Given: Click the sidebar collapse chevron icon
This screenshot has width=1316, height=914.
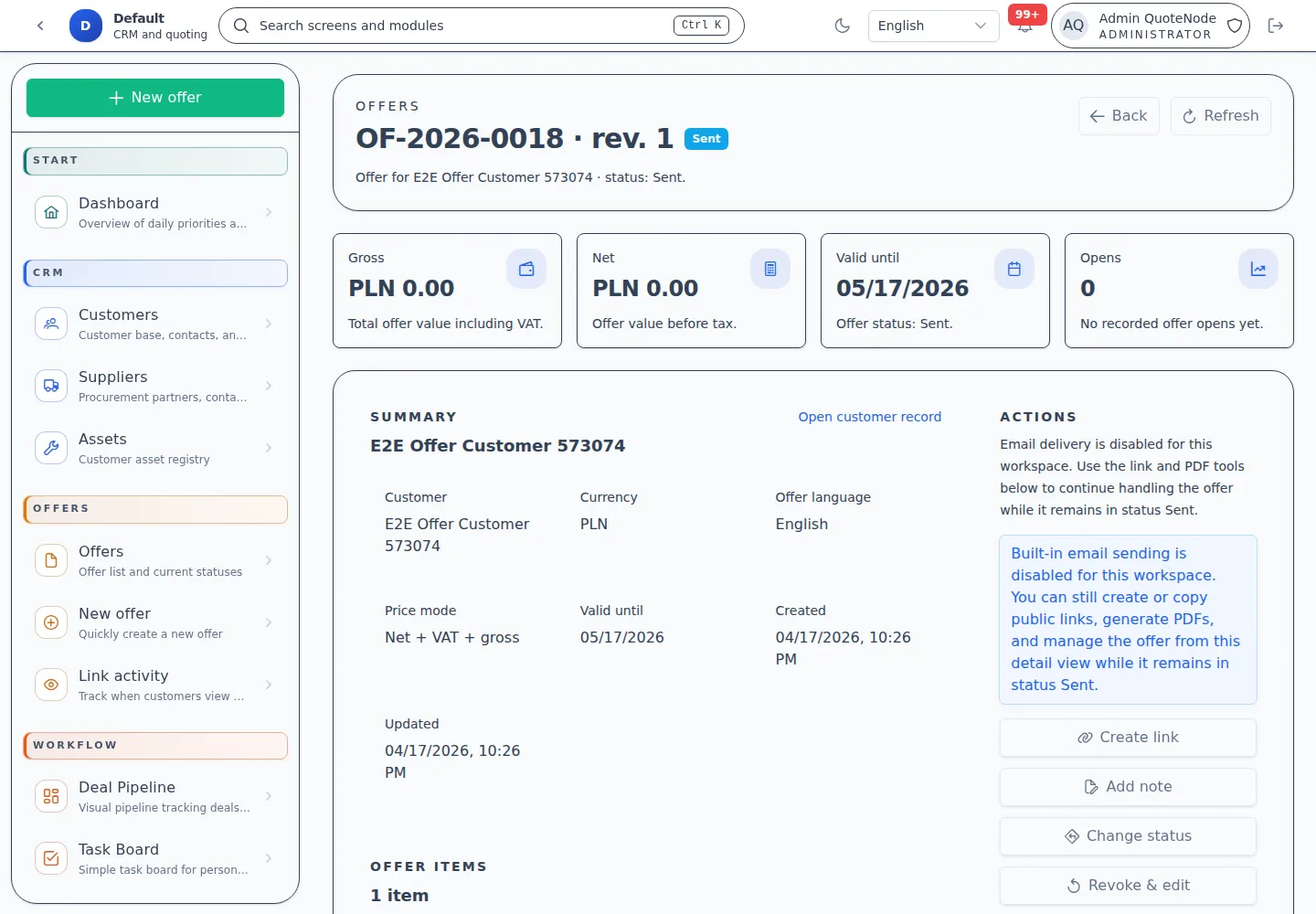Looking at the screenshot, I should [40, 26].
